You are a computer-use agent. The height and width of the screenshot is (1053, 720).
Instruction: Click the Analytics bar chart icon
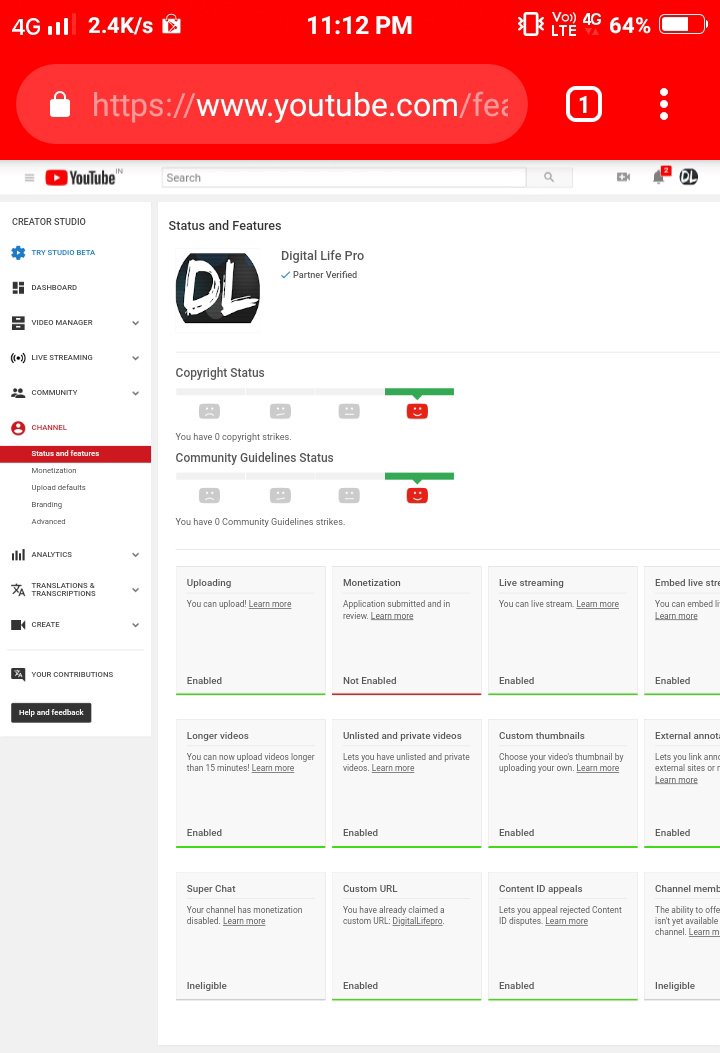point(18,555)
